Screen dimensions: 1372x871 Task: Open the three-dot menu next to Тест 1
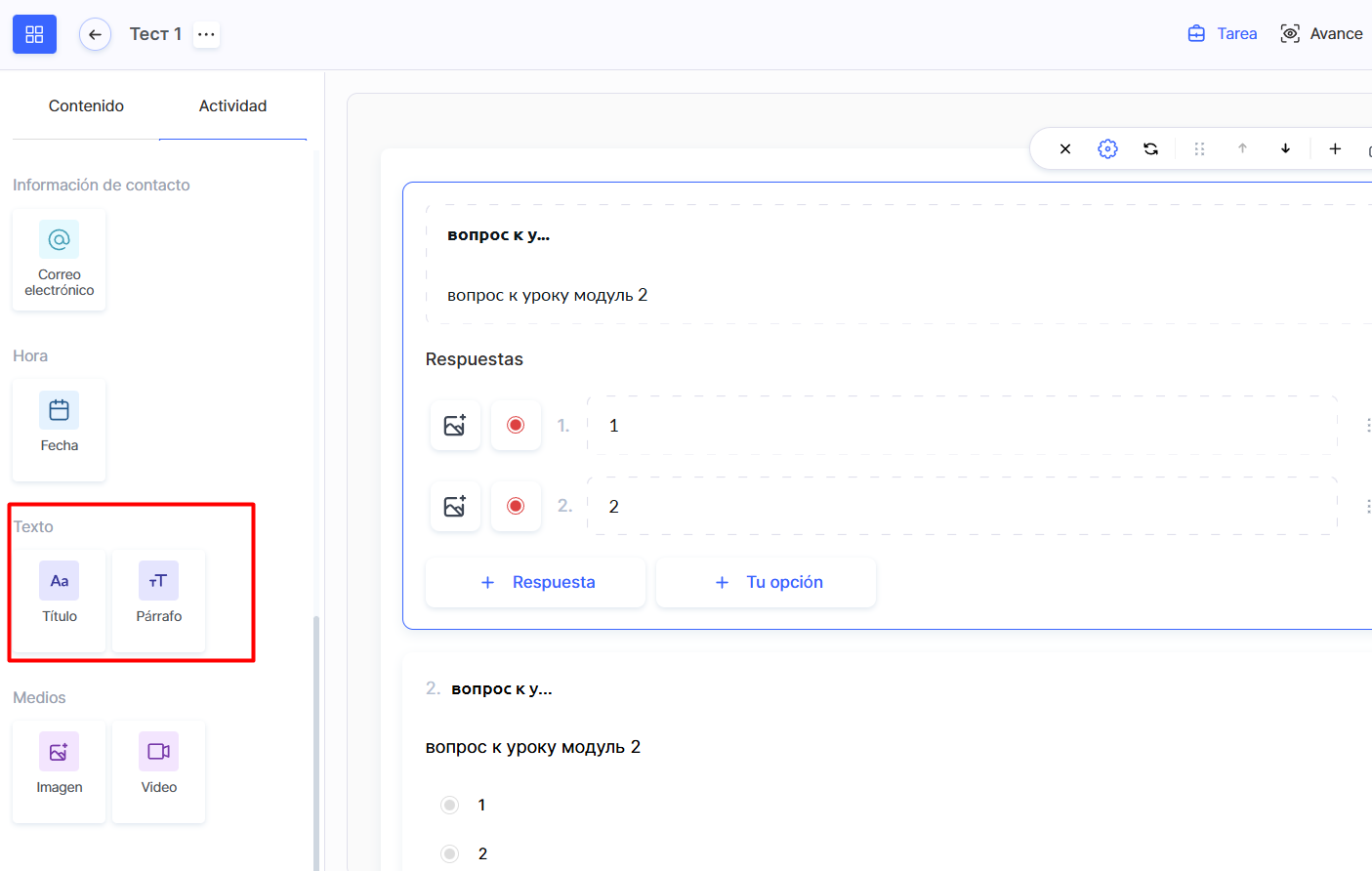206,34
